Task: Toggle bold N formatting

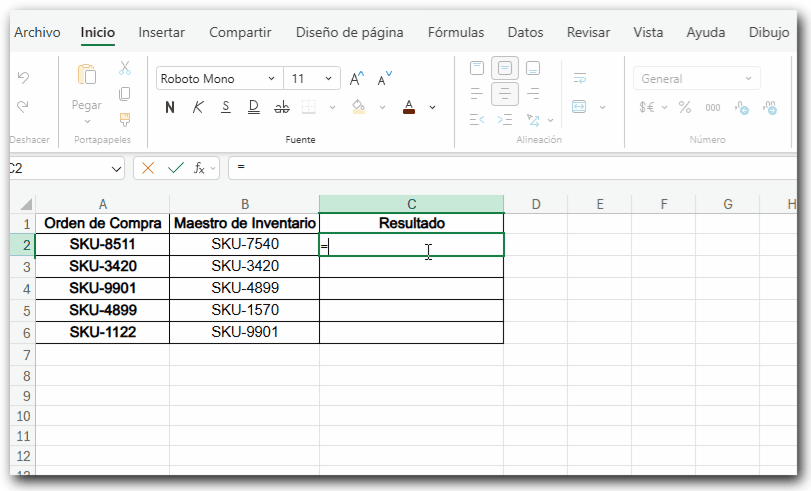Action: click(170, 107)
